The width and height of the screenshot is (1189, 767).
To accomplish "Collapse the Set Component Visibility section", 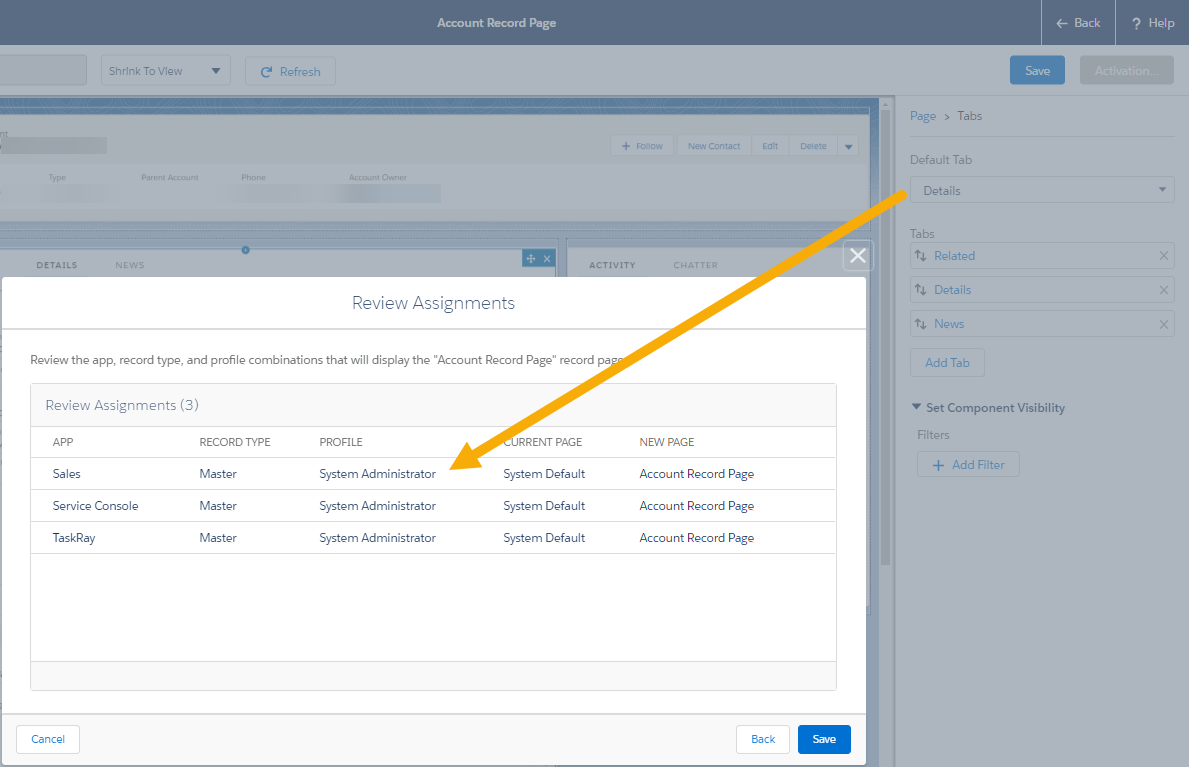I will [916, 408].
